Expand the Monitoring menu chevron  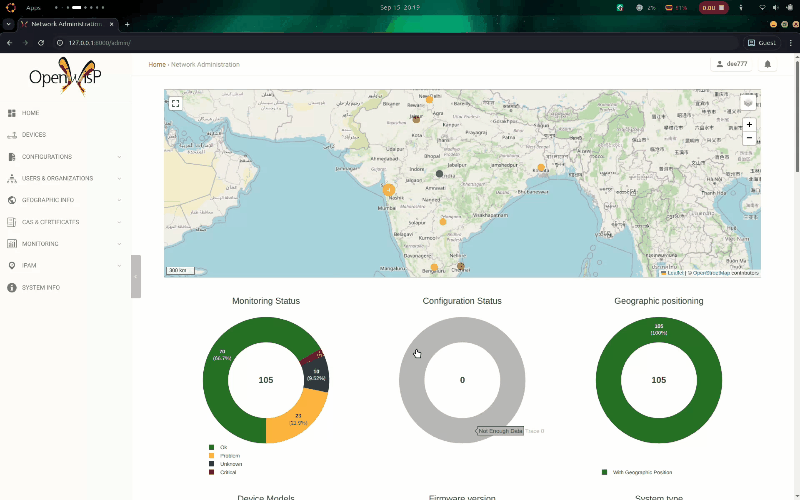coord(119,244)
